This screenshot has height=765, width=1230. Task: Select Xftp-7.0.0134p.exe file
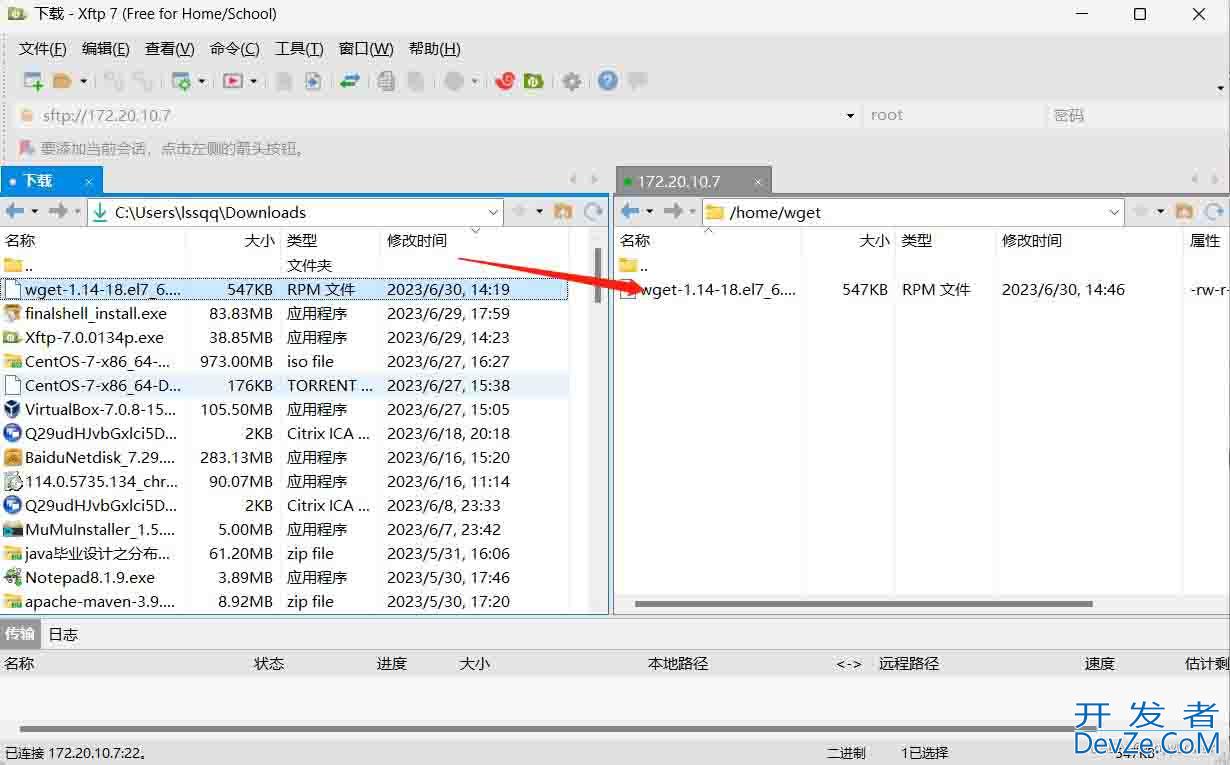[x=285, y=337]
